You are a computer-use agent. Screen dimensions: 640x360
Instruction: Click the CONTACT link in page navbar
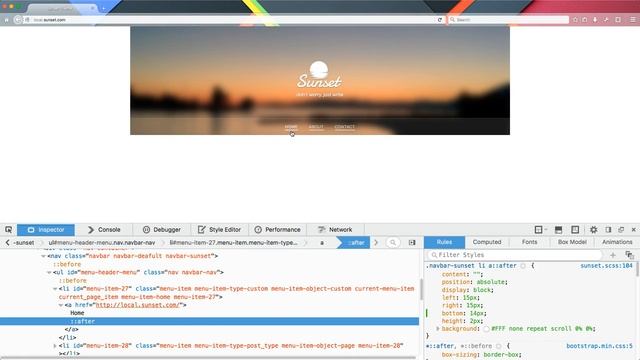click(x=344, y=127)
